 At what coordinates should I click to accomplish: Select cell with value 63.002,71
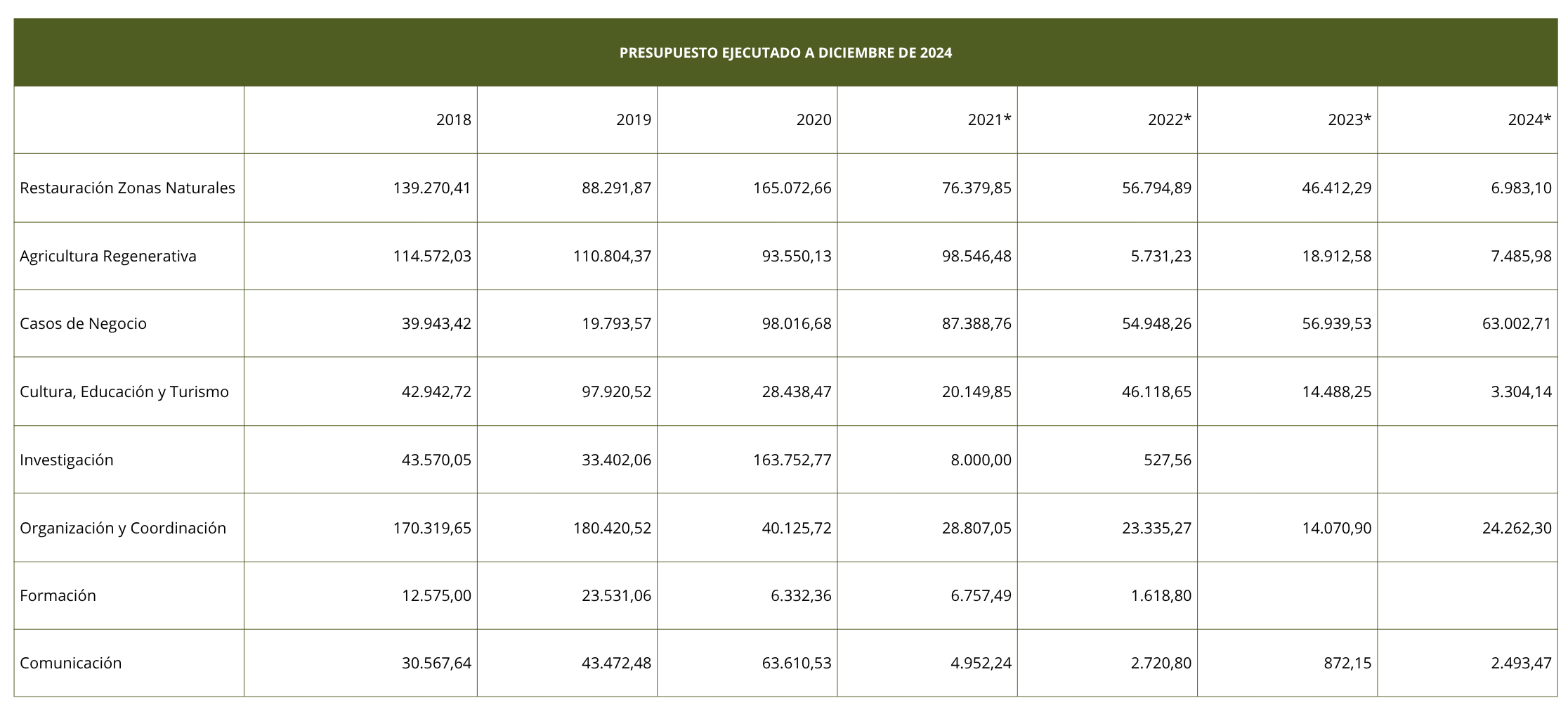(x=1468, y=324)
